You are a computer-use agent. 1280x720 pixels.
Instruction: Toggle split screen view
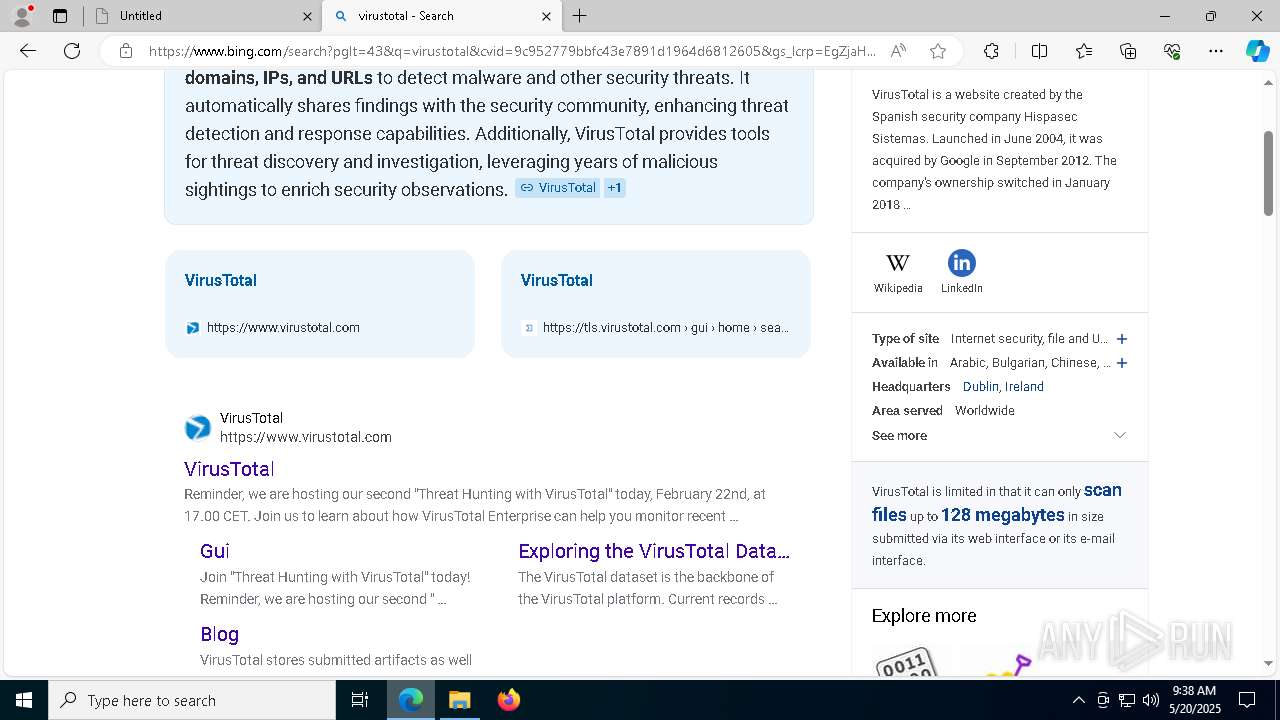tap(1039, 51)
